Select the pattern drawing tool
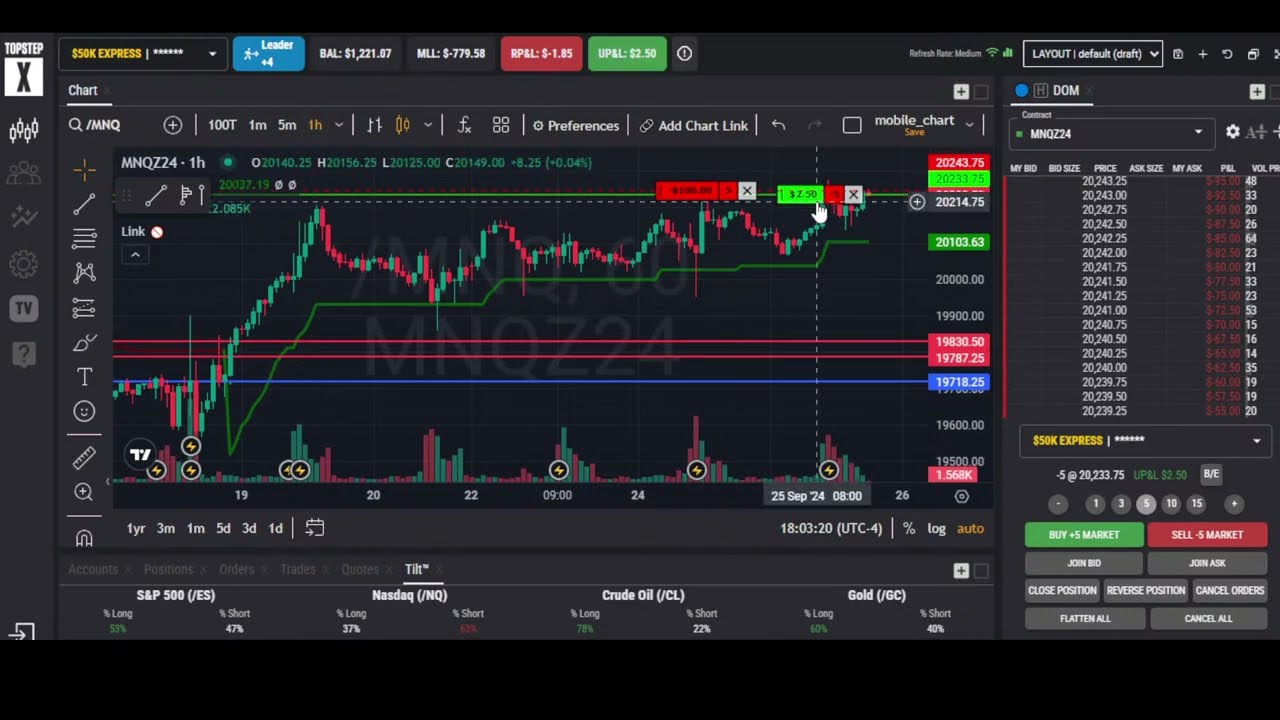The width and height of the screenshot is (1280, 720). 84,272
